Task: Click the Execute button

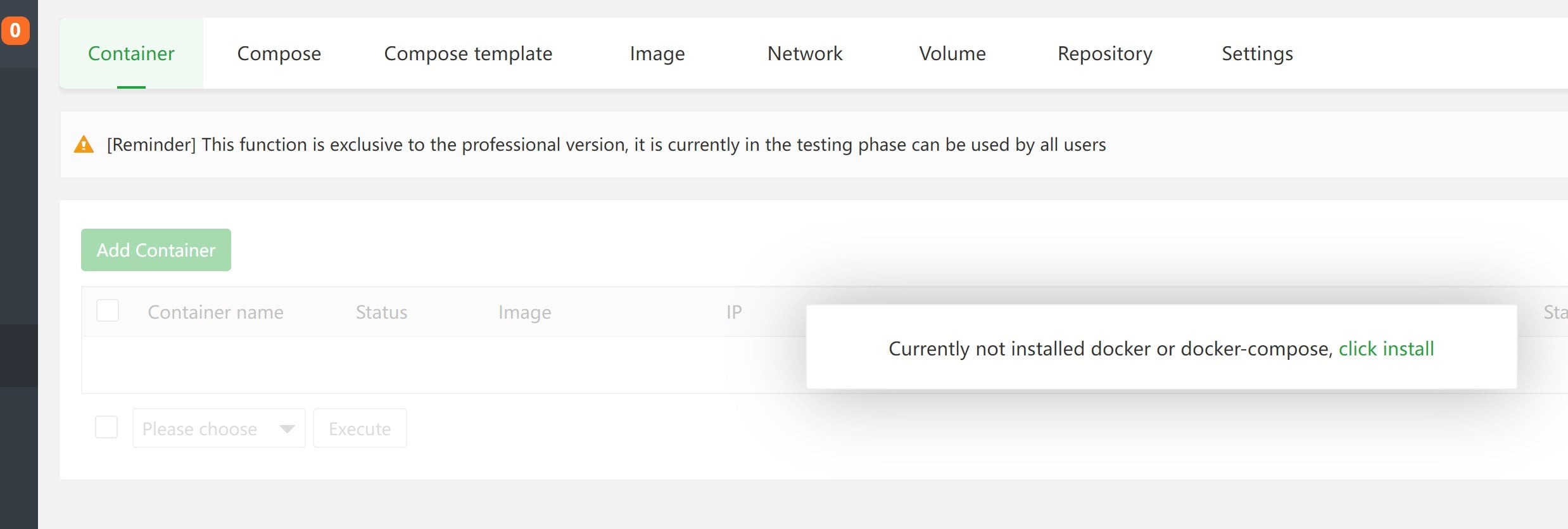Action: click(x=360, y=429)
